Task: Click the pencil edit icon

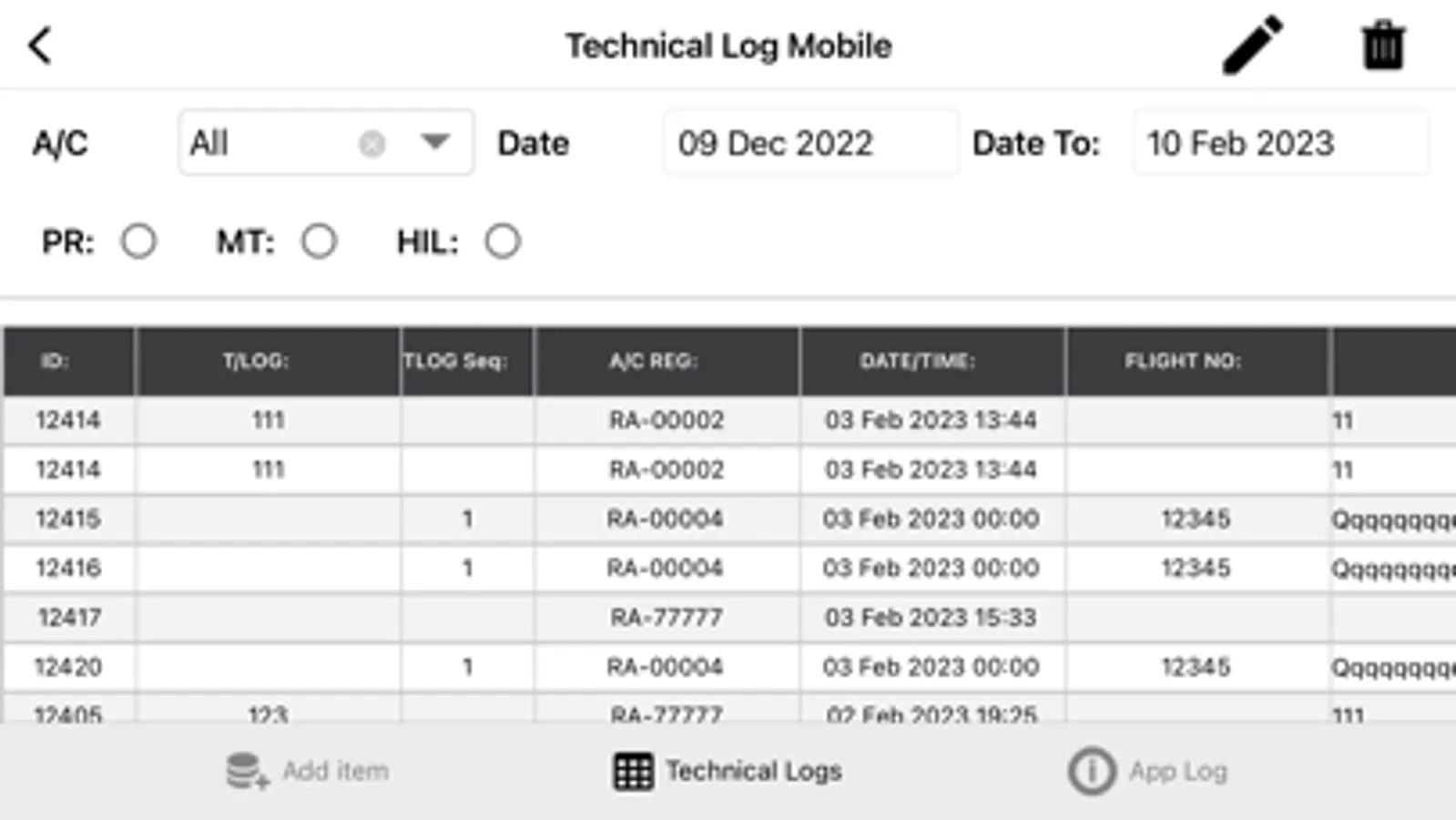Action: [x=1252, y=45]
